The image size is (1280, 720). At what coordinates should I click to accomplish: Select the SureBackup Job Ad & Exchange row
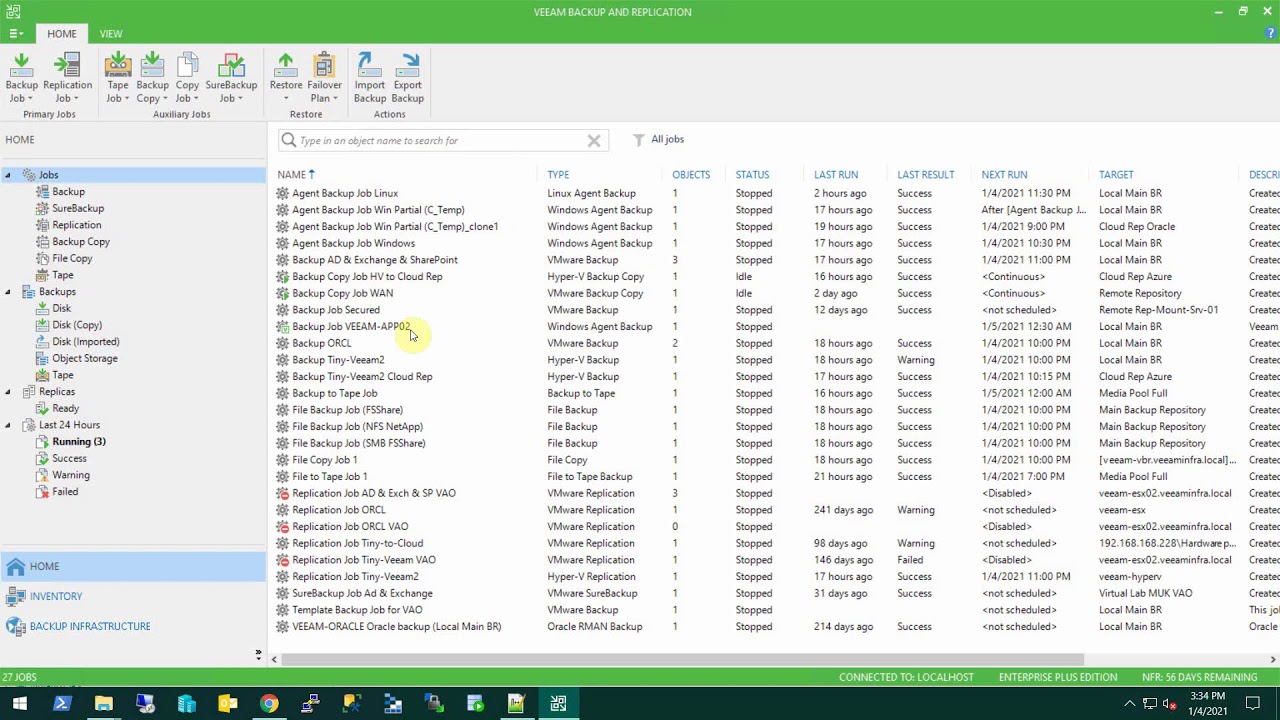[775, 593]
